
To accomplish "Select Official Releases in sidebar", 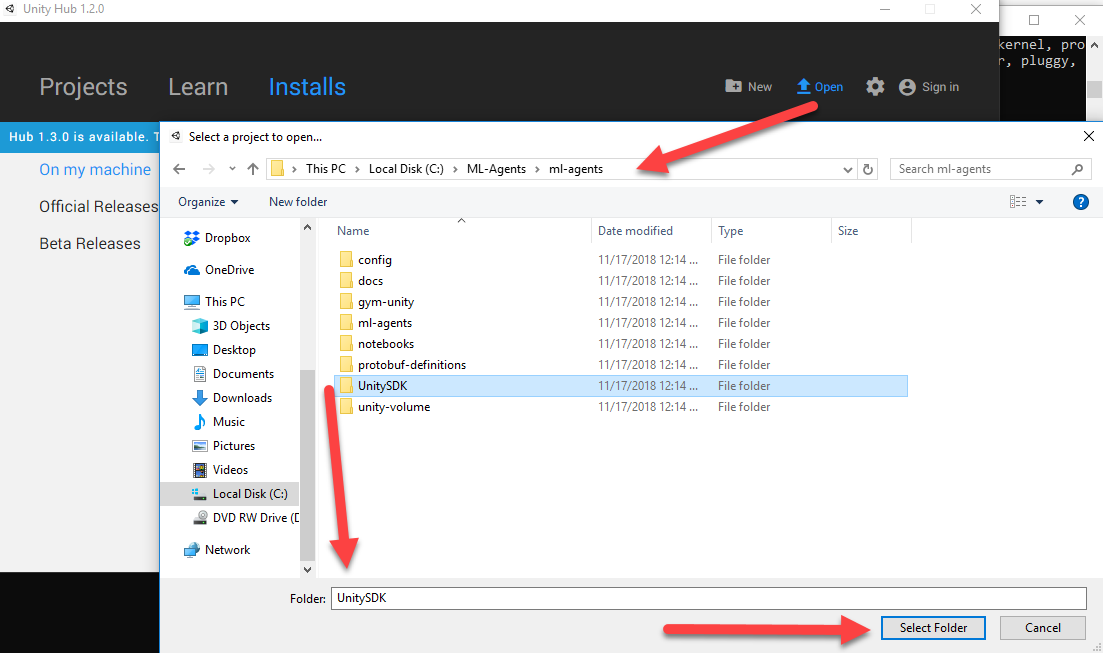I will tap(98, 206).
